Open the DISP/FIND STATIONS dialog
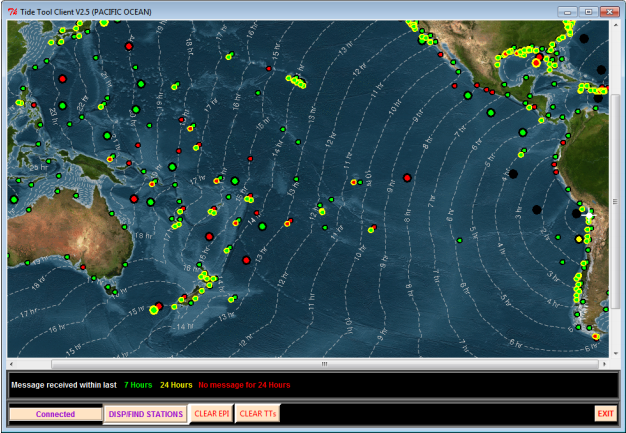Screen dimensions: 626x433 146,414
